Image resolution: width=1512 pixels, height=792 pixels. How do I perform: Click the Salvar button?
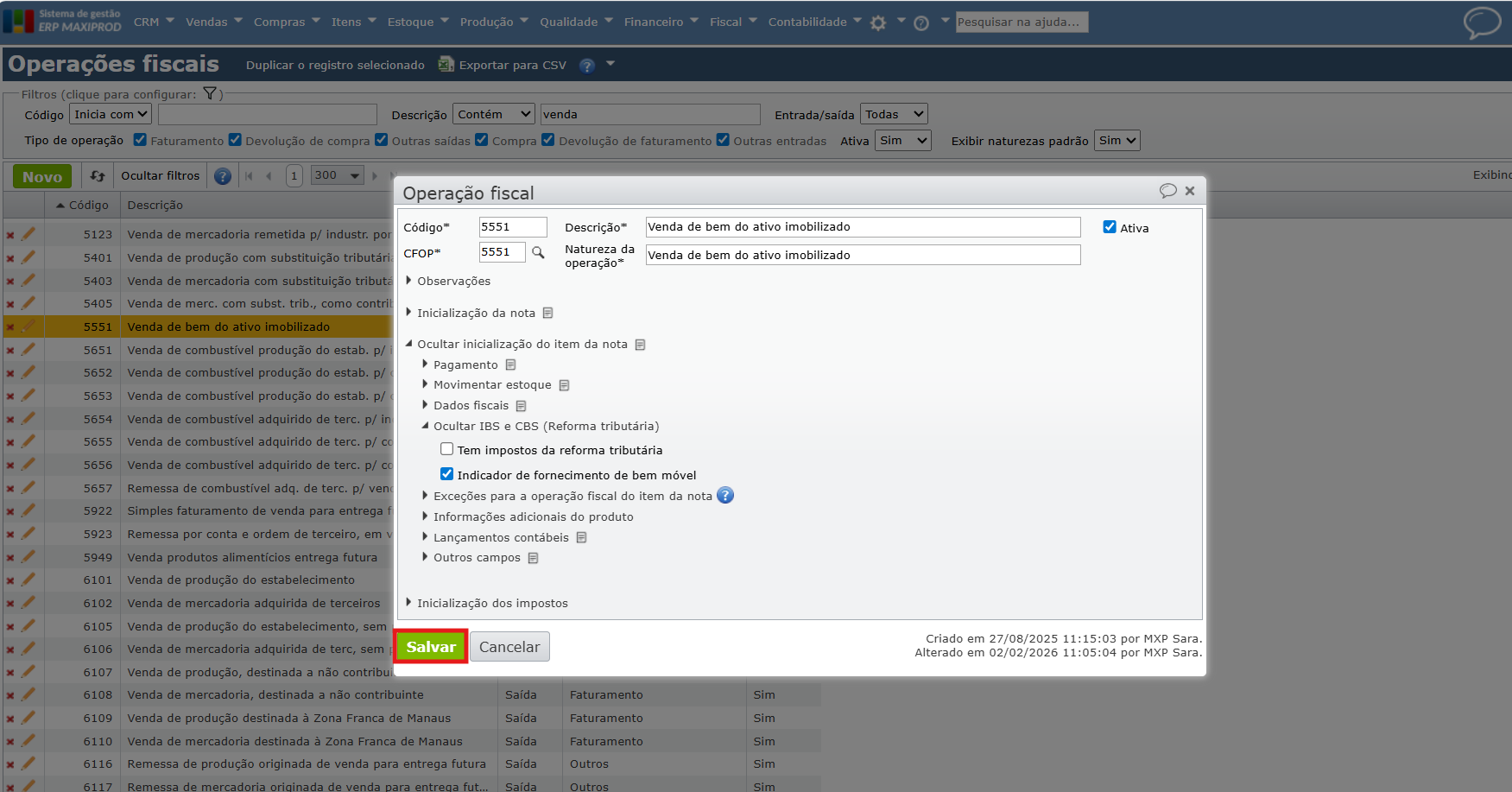tap(431, 647)
